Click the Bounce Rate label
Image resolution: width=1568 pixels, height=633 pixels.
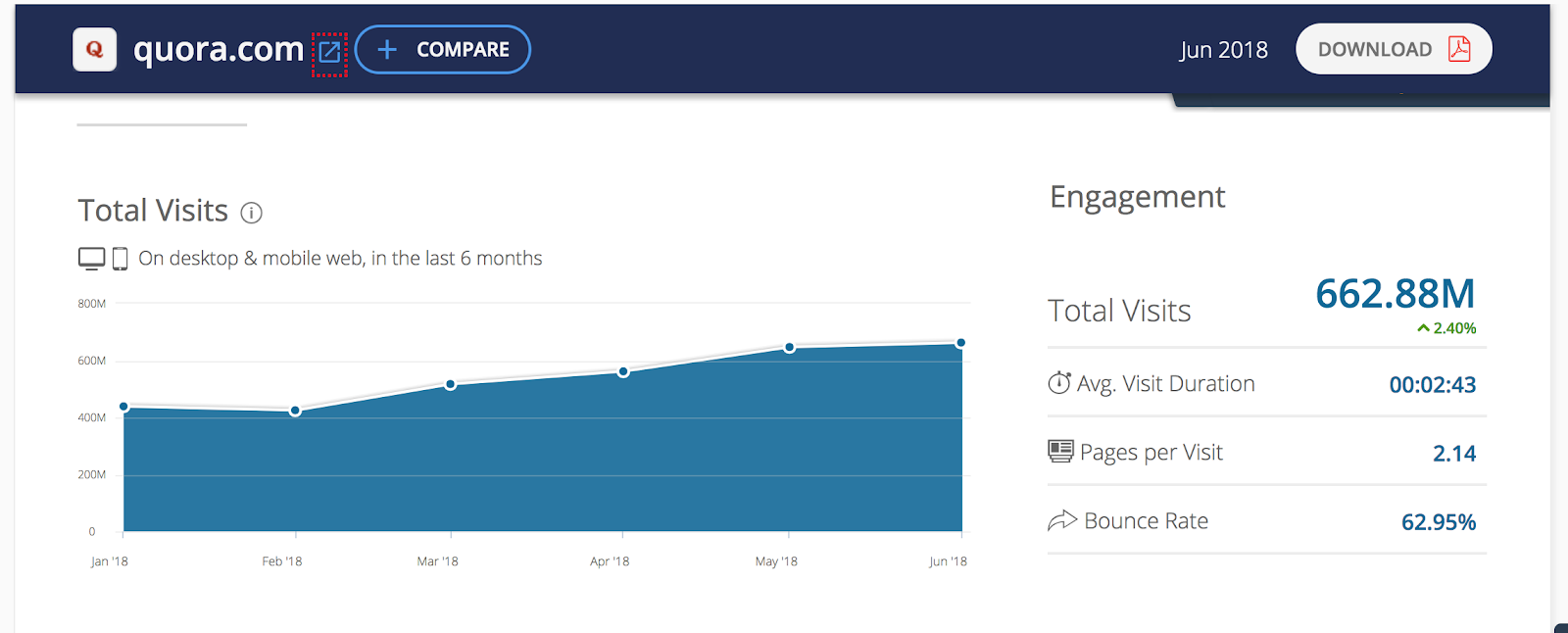coord(1147,520)
